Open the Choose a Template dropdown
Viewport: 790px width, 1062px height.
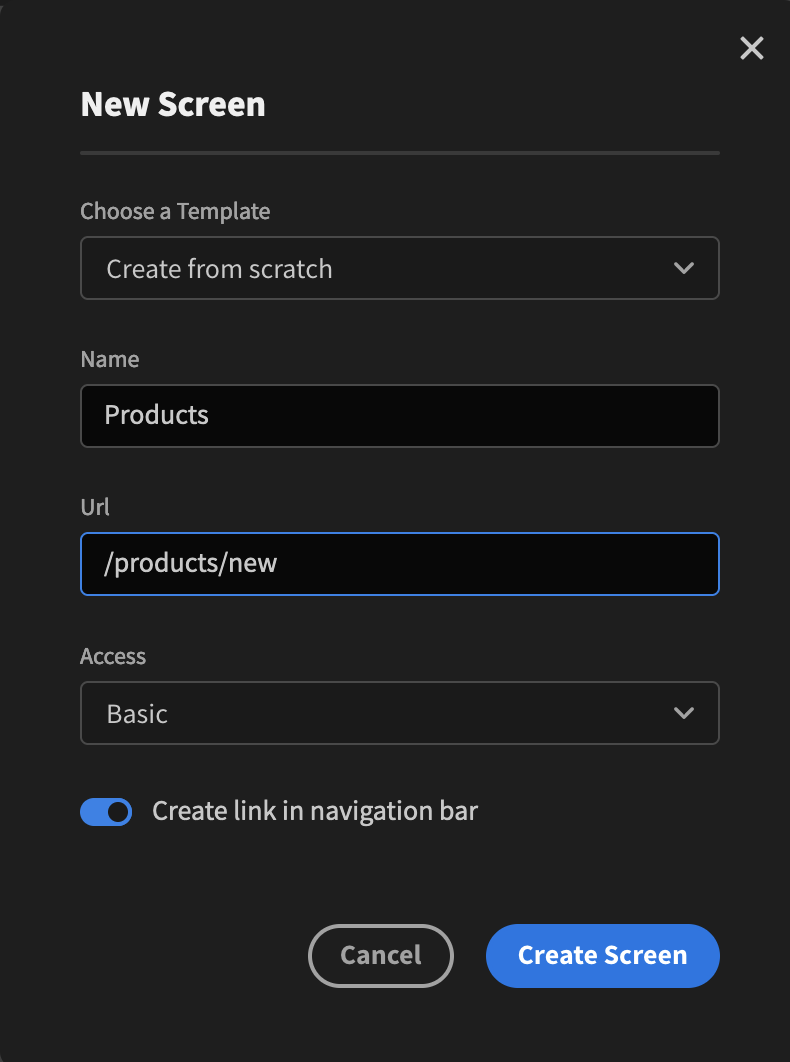coord(400,268)
